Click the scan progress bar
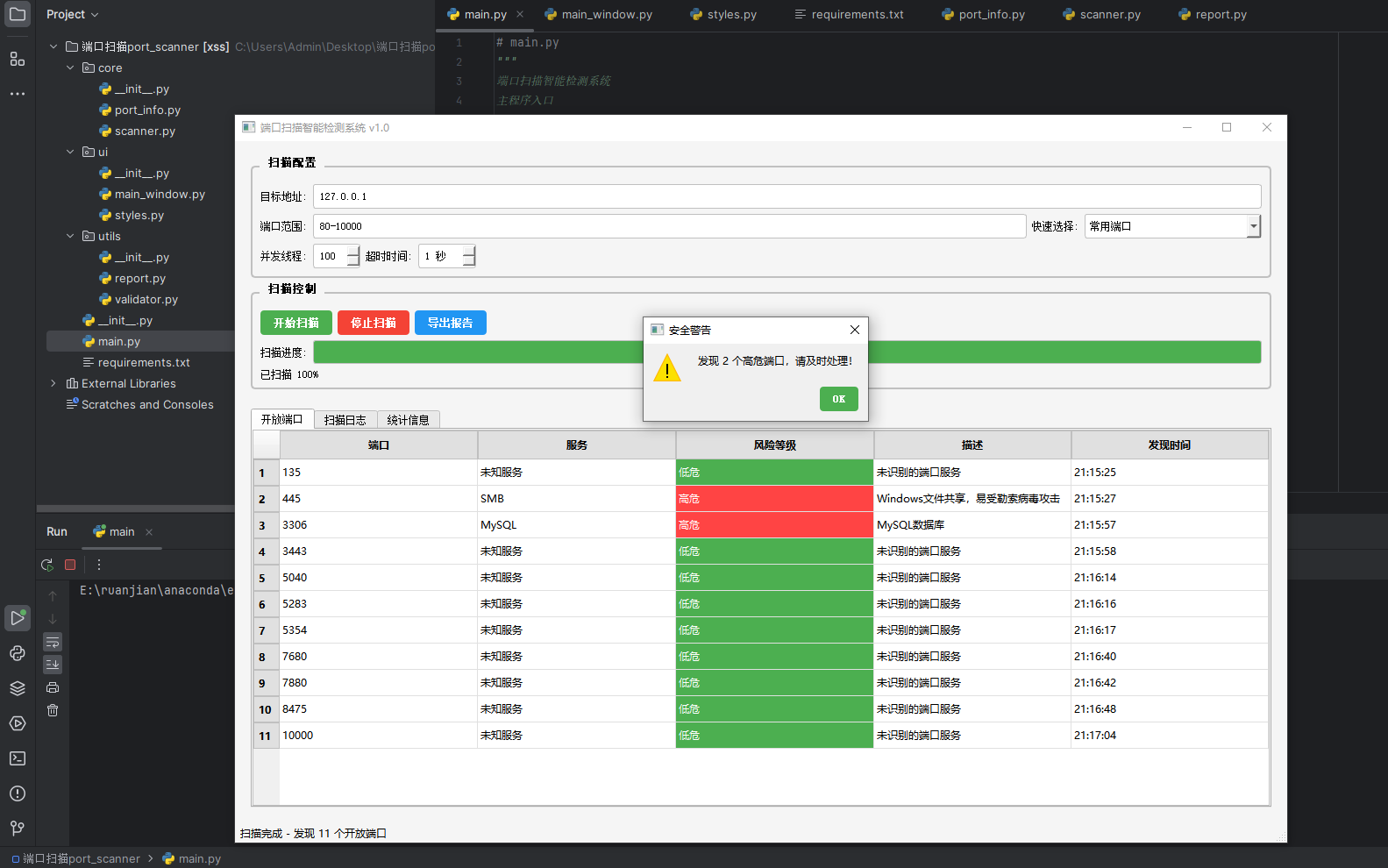Viewport: 1388px width, 868px height. click(x=787, y=352)
